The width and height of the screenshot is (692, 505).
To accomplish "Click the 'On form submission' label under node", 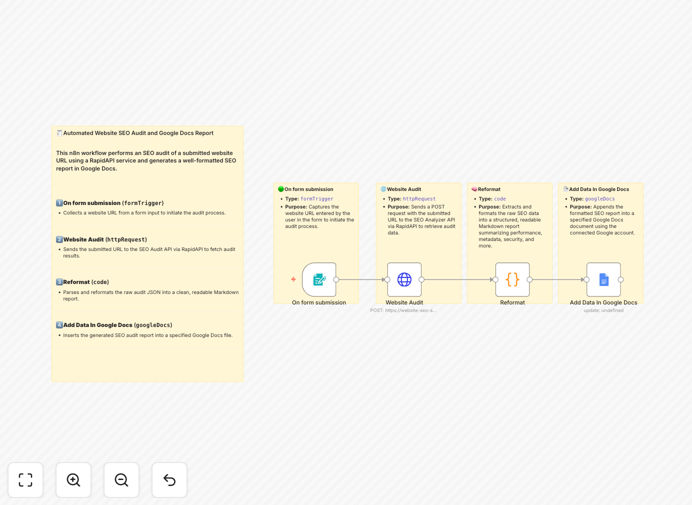I will pyautogui.click(x=319, y=302).
